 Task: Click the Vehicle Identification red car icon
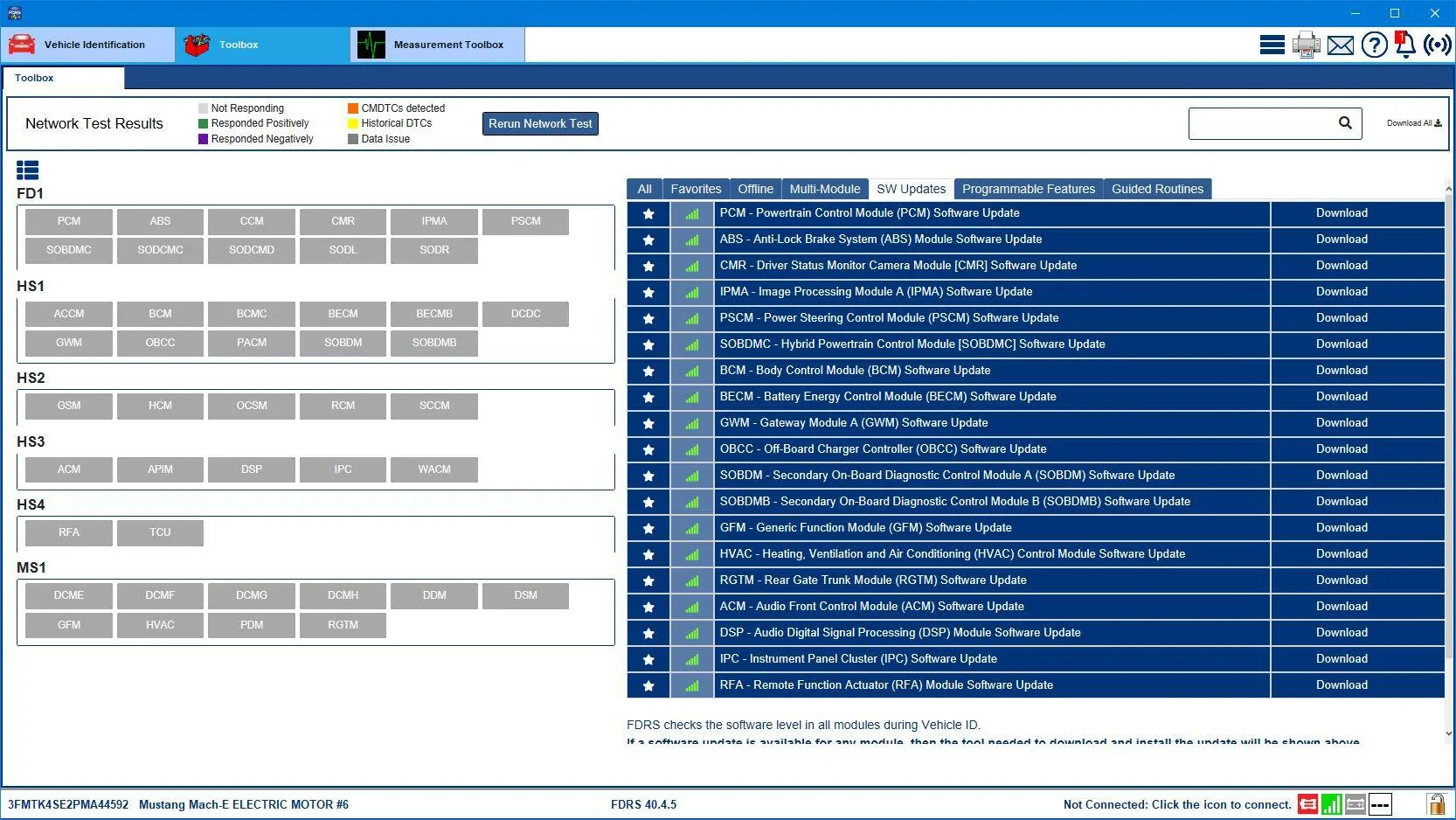coord(22,45)
